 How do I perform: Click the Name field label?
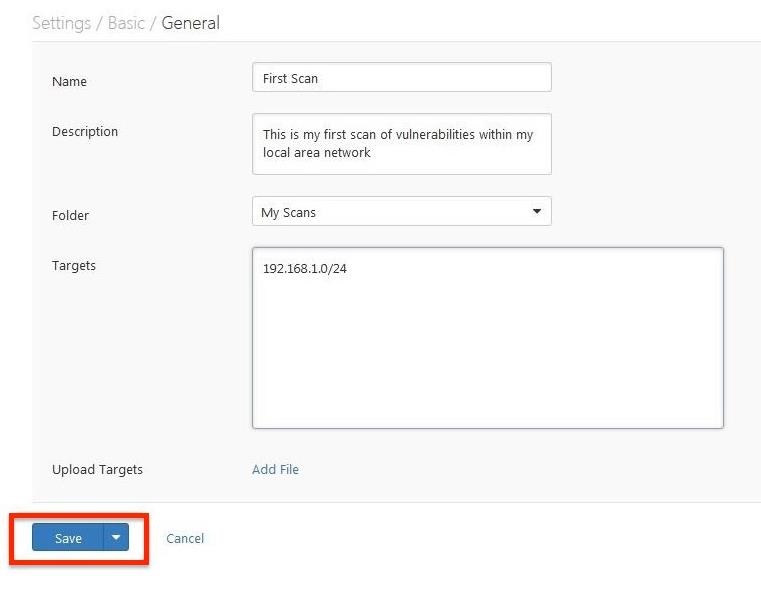coord(69,81)
